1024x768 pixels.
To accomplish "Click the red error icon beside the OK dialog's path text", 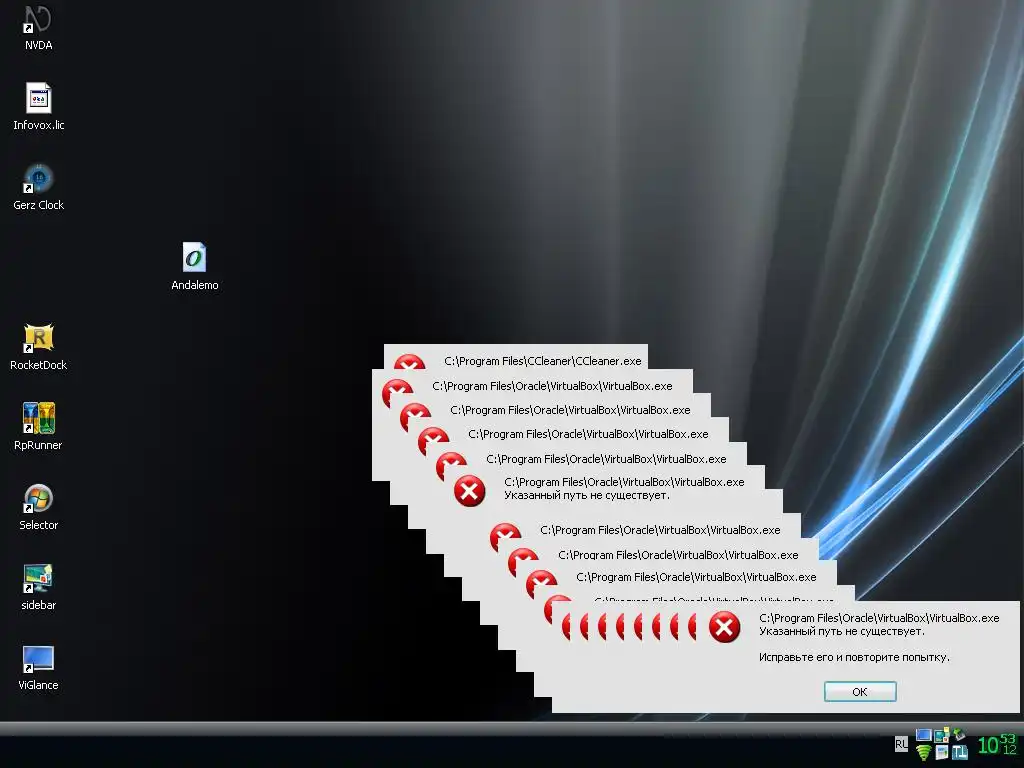I will pos(724,627).
